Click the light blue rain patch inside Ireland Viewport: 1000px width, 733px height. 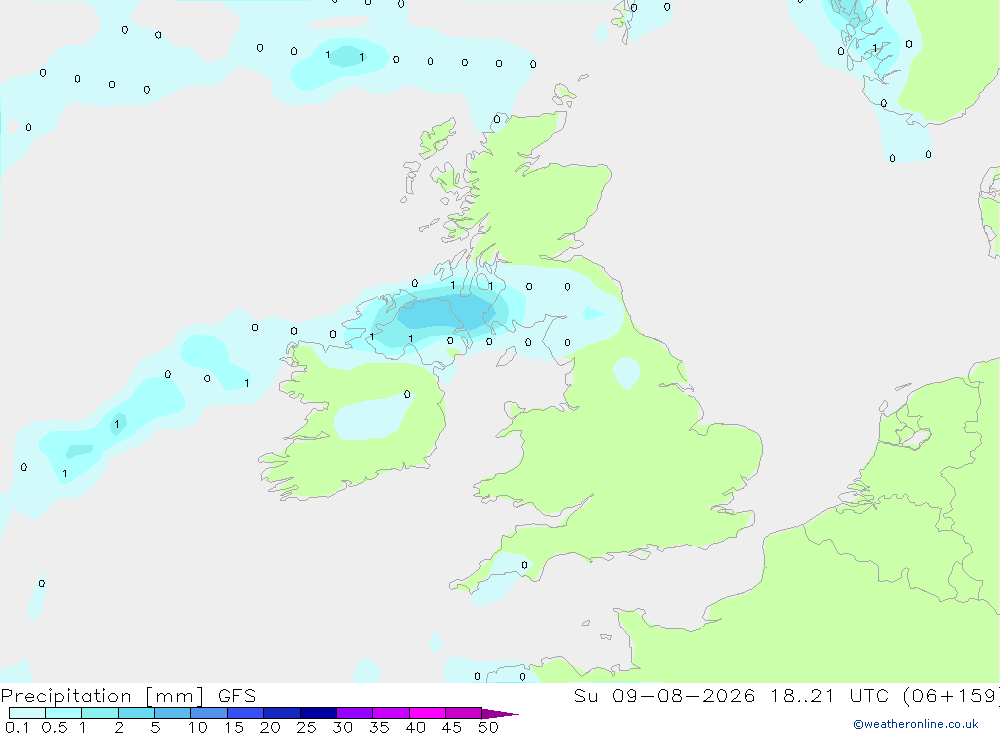[x=373, y=416]
